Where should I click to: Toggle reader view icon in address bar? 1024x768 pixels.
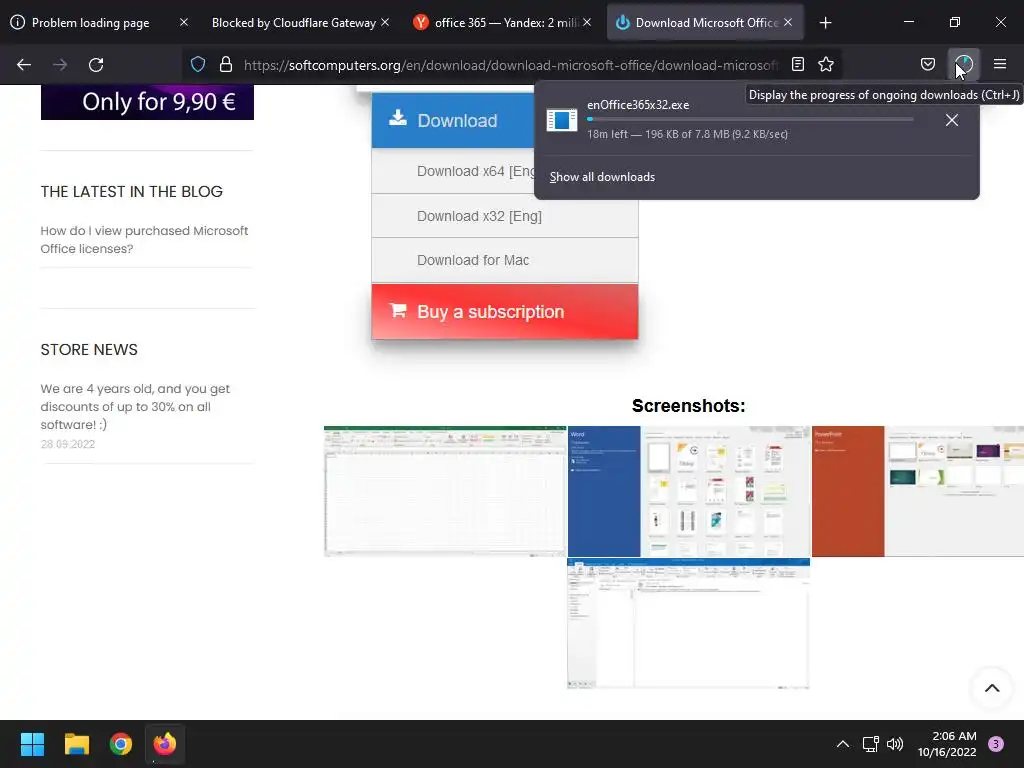coord(797,64)
